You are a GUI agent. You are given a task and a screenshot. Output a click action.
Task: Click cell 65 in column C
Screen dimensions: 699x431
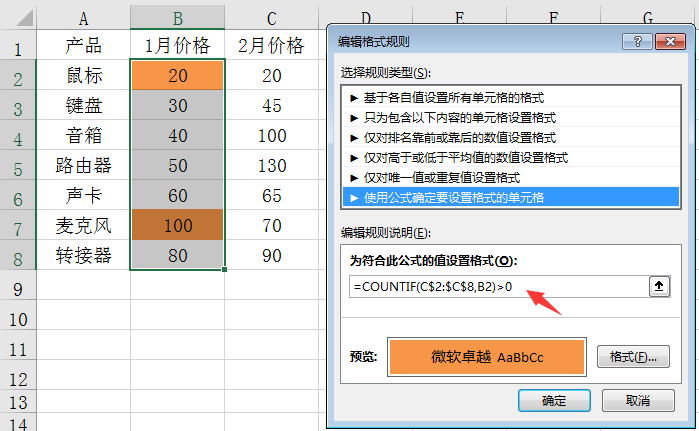(x=271, y=195)
